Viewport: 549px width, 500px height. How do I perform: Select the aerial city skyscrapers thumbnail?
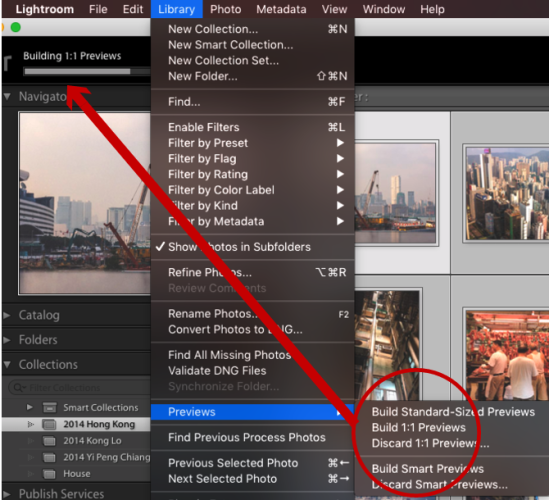[506, 194]
